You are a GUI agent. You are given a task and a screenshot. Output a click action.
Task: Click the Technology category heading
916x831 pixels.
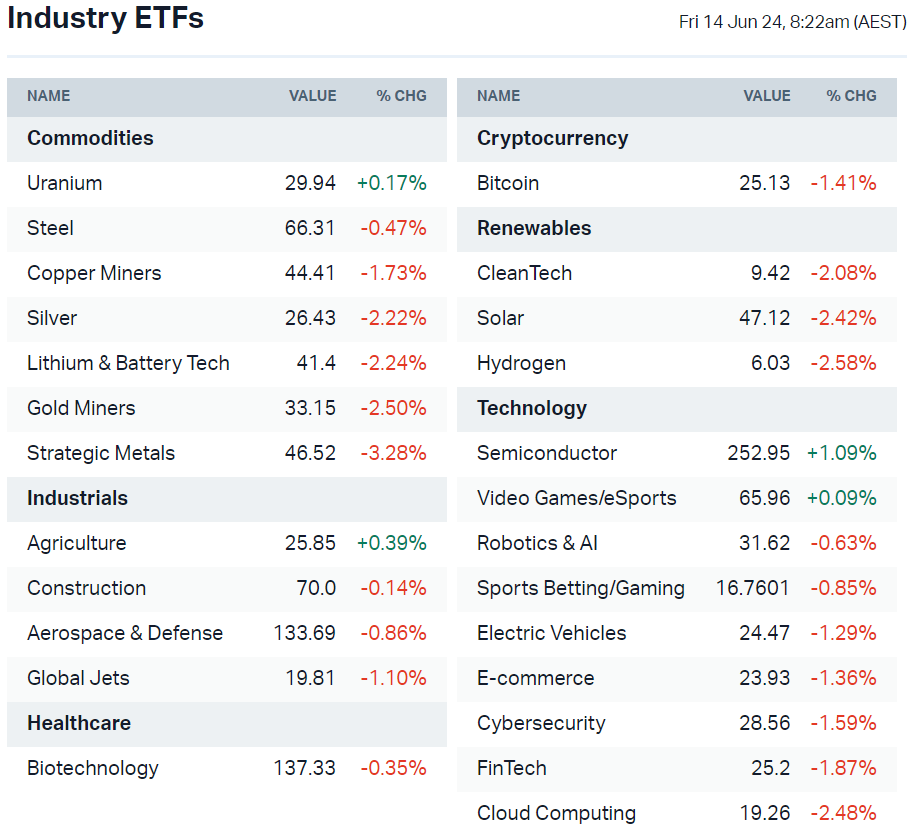[532, 408]
